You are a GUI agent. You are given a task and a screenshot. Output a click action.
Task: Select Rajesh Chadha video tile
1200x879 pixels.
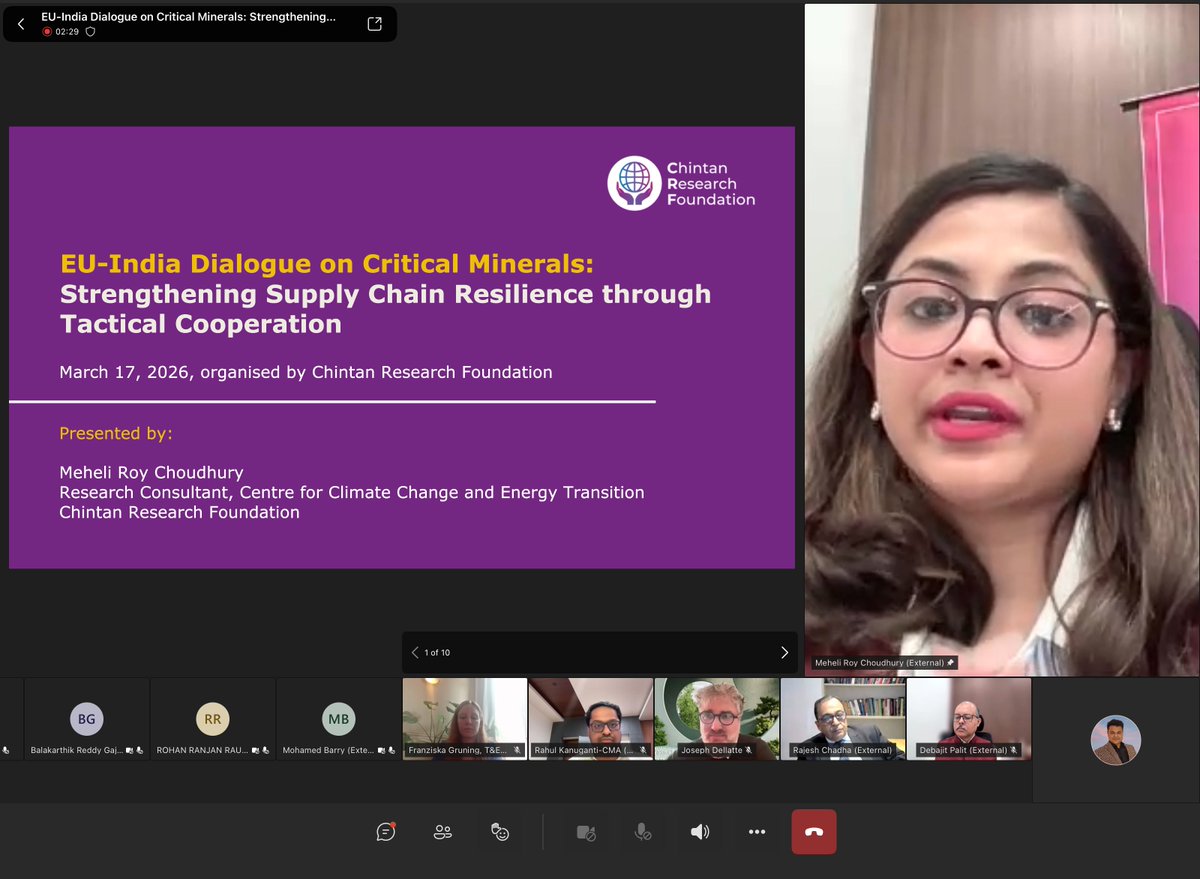[x=843, y=719]
